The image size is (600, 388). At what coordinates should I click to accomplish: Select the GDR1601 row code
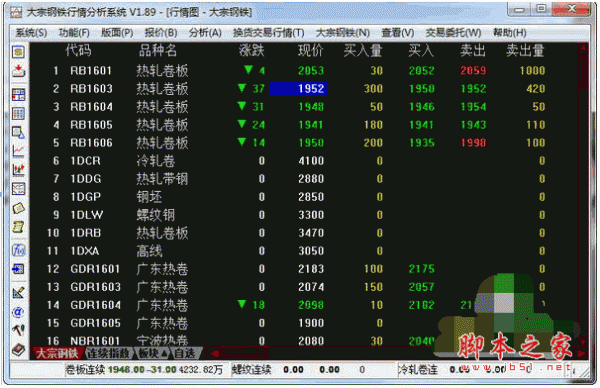point(95,269)
